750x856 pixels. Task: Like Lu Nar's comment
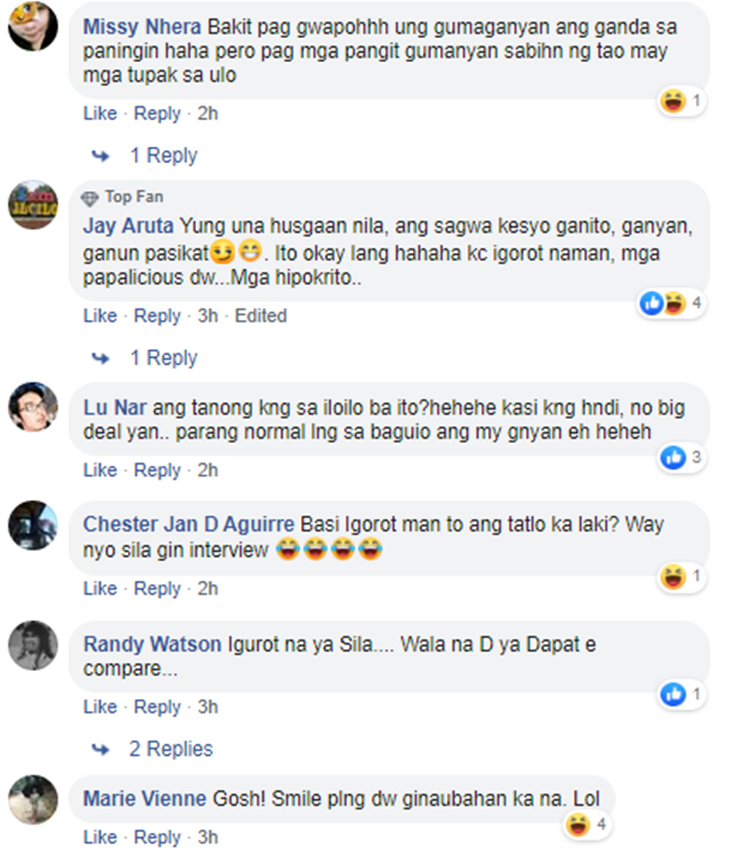click(x=100, y=470)
